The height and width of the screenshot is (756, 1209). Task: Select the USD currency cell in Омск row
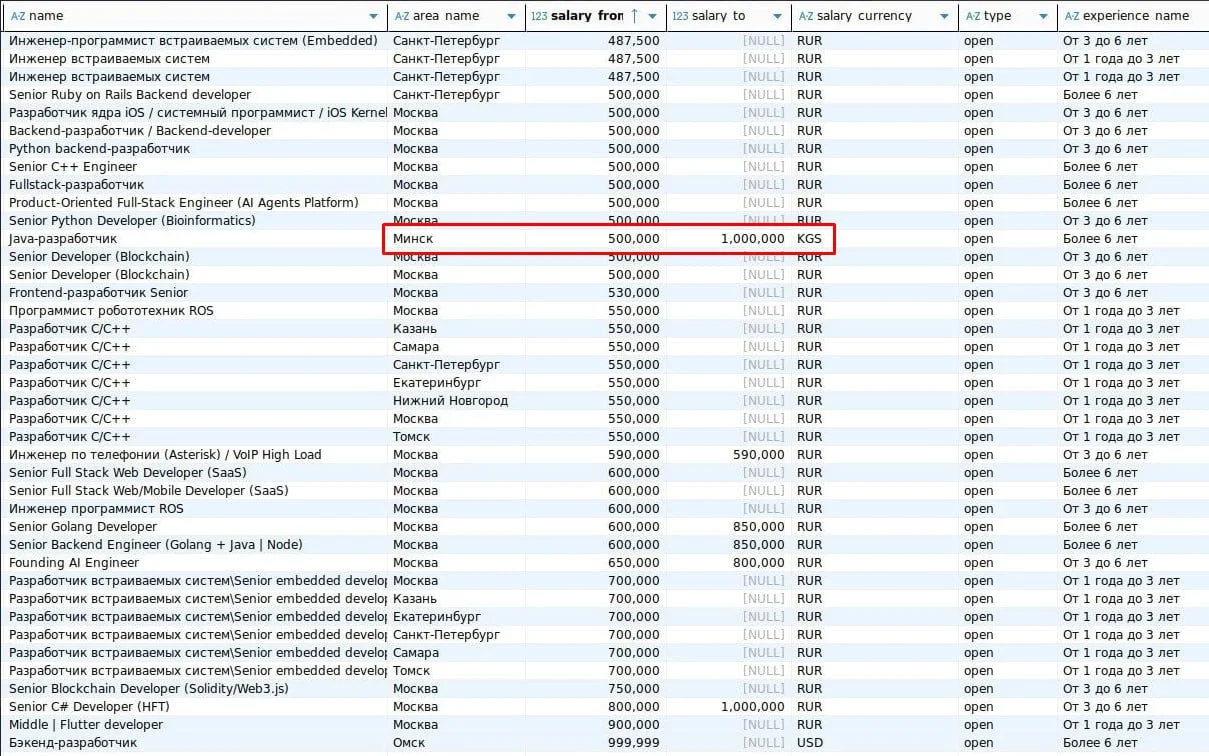click(x=809, y=743)
